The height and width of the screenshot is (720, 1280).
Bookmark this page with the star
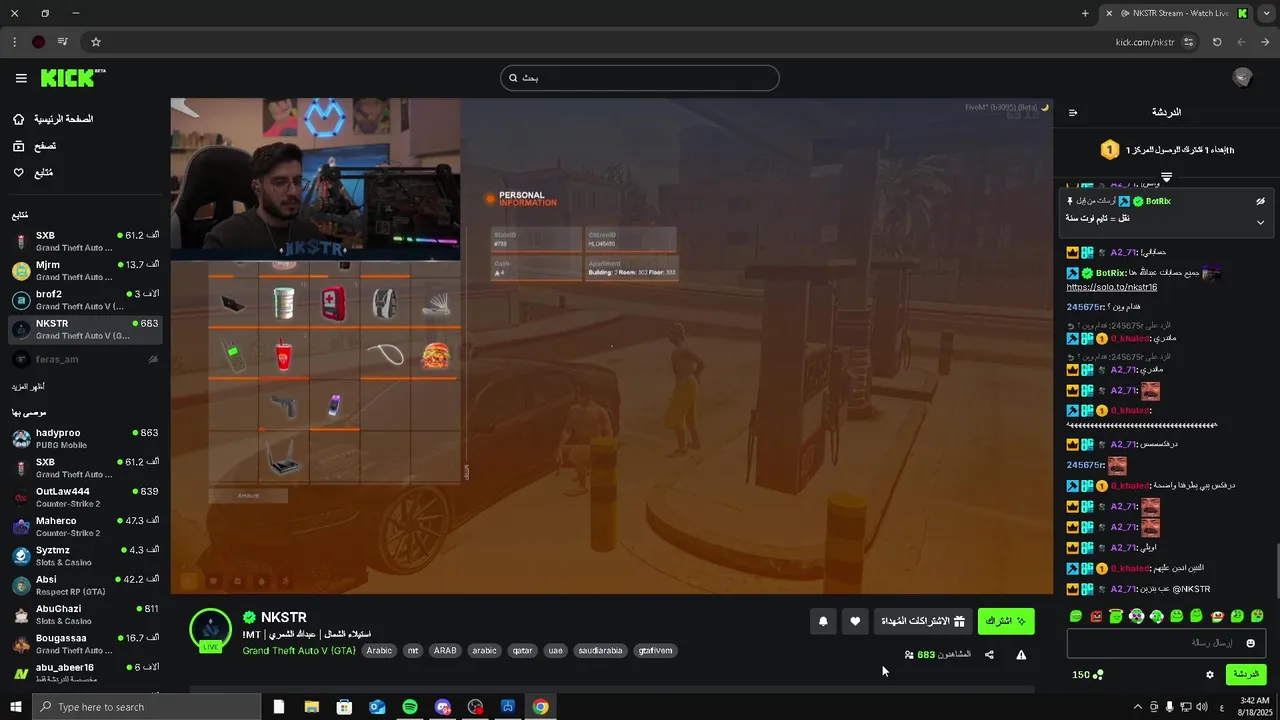tap(96, 42)
